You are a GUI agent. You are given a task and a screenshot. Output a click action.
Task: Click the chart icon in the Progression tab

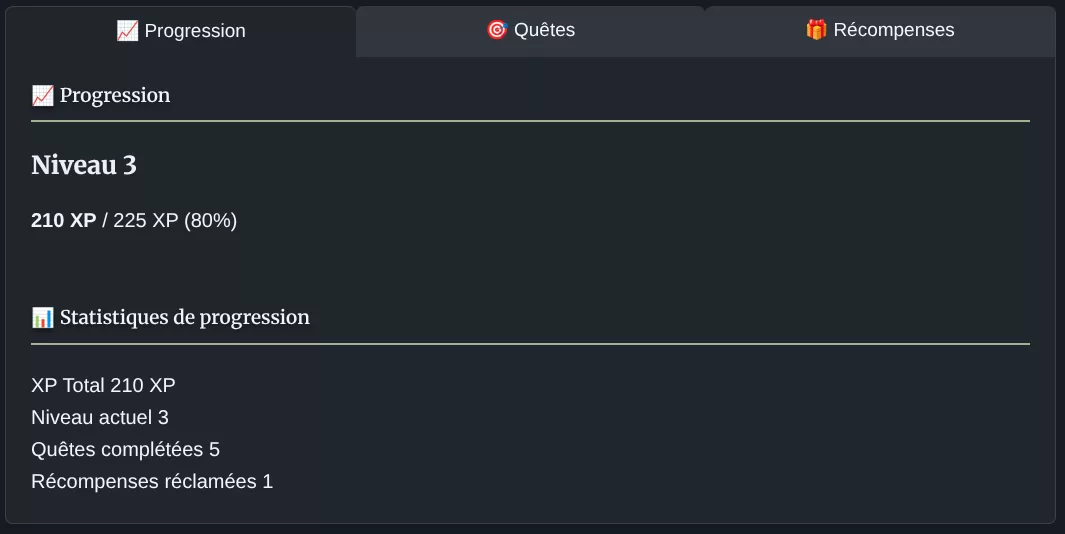127,31
